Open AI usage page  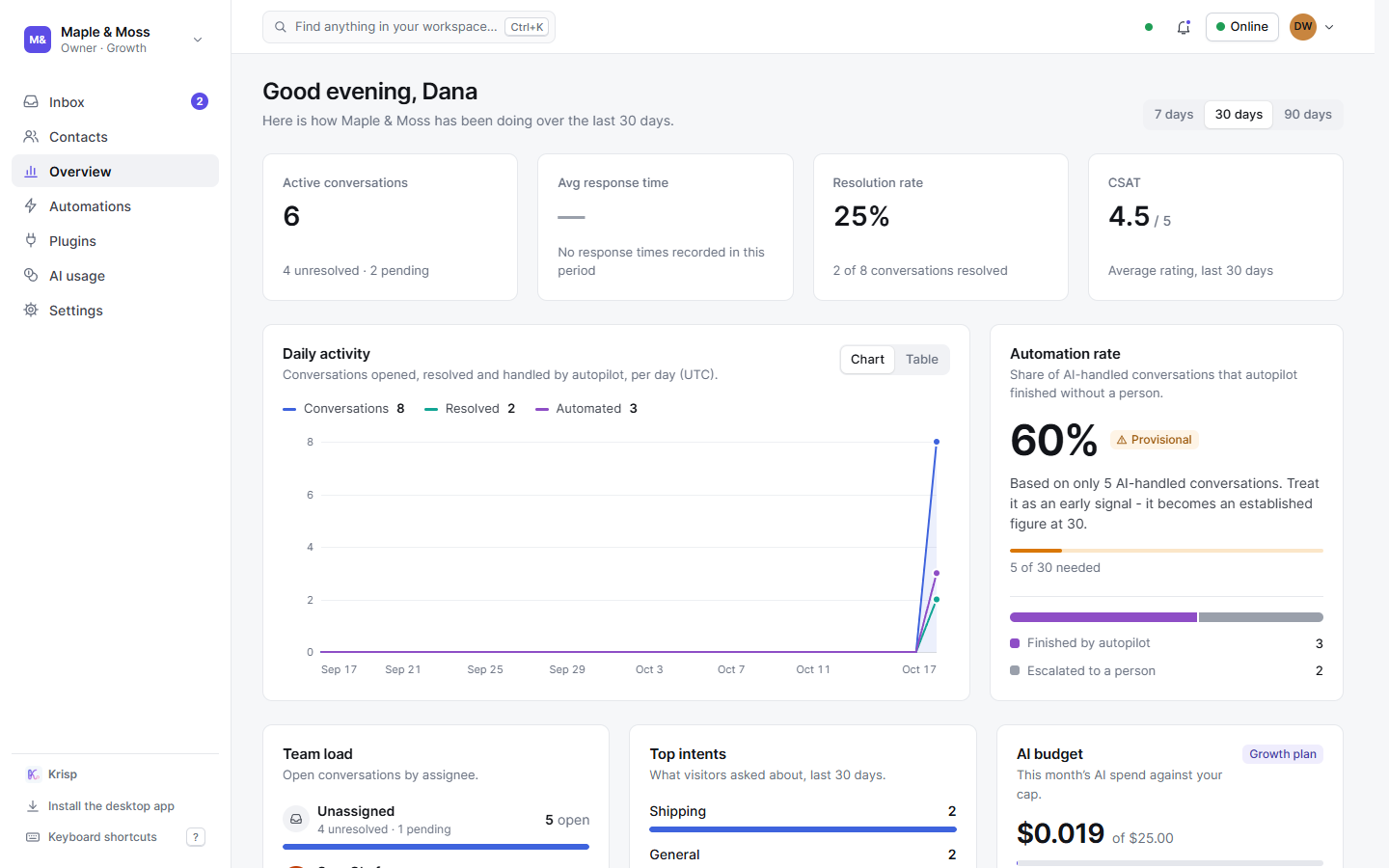tap(115, 275)
